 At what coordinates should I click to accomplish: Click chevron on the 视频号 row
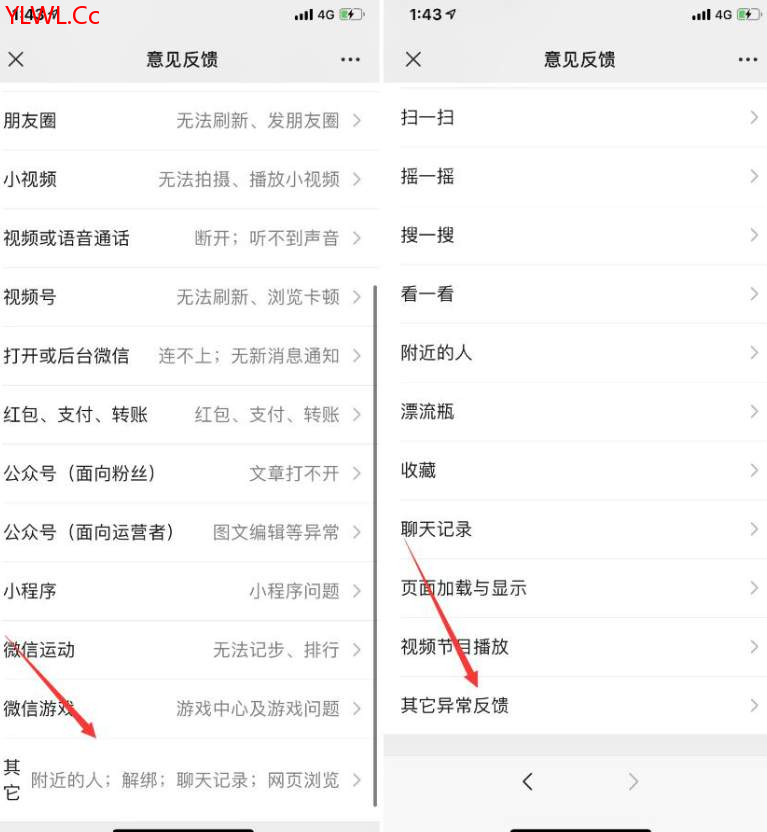357,297
